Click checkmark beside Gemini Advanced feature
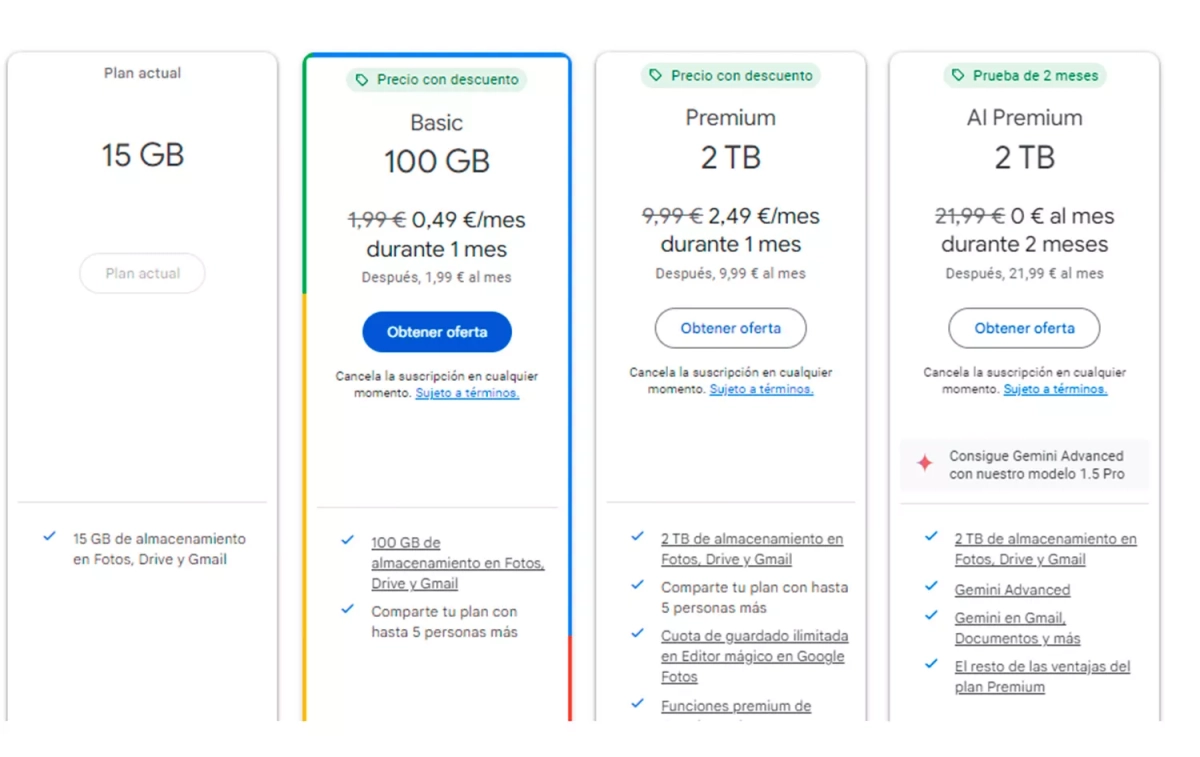The width and height of the screenshot is (1200, 757). (x=932, y=588)
